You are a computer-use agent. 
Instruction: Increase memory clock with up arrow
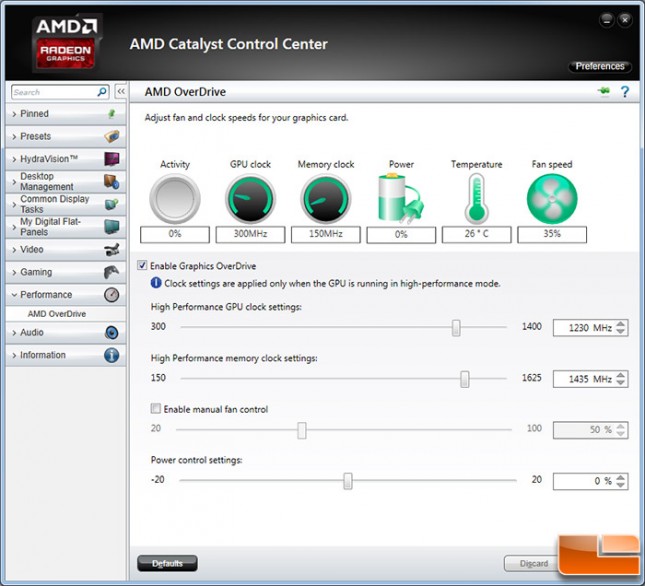tap(621, 375)
